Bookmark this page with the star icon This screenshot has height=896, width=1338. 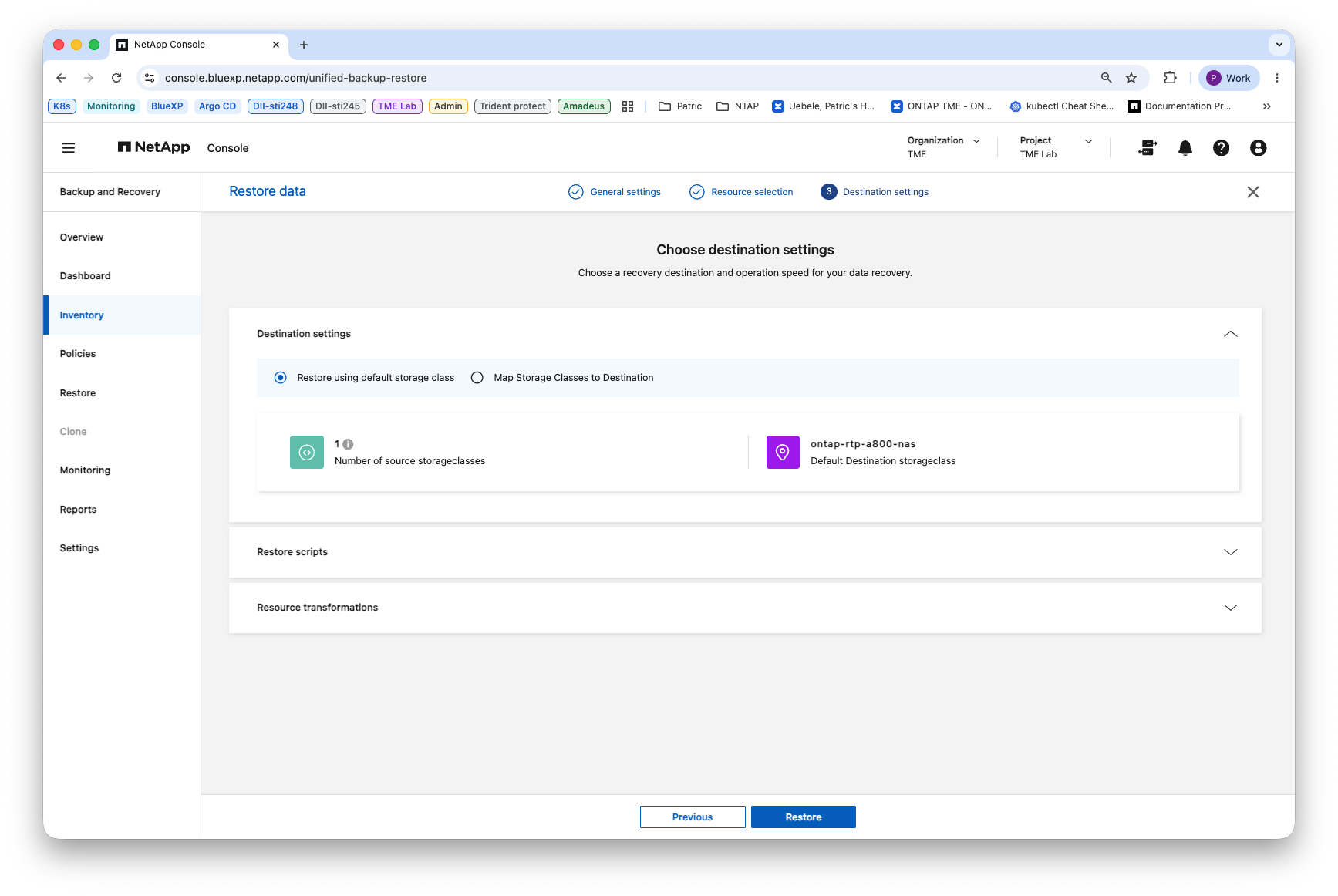[1131, 78]
